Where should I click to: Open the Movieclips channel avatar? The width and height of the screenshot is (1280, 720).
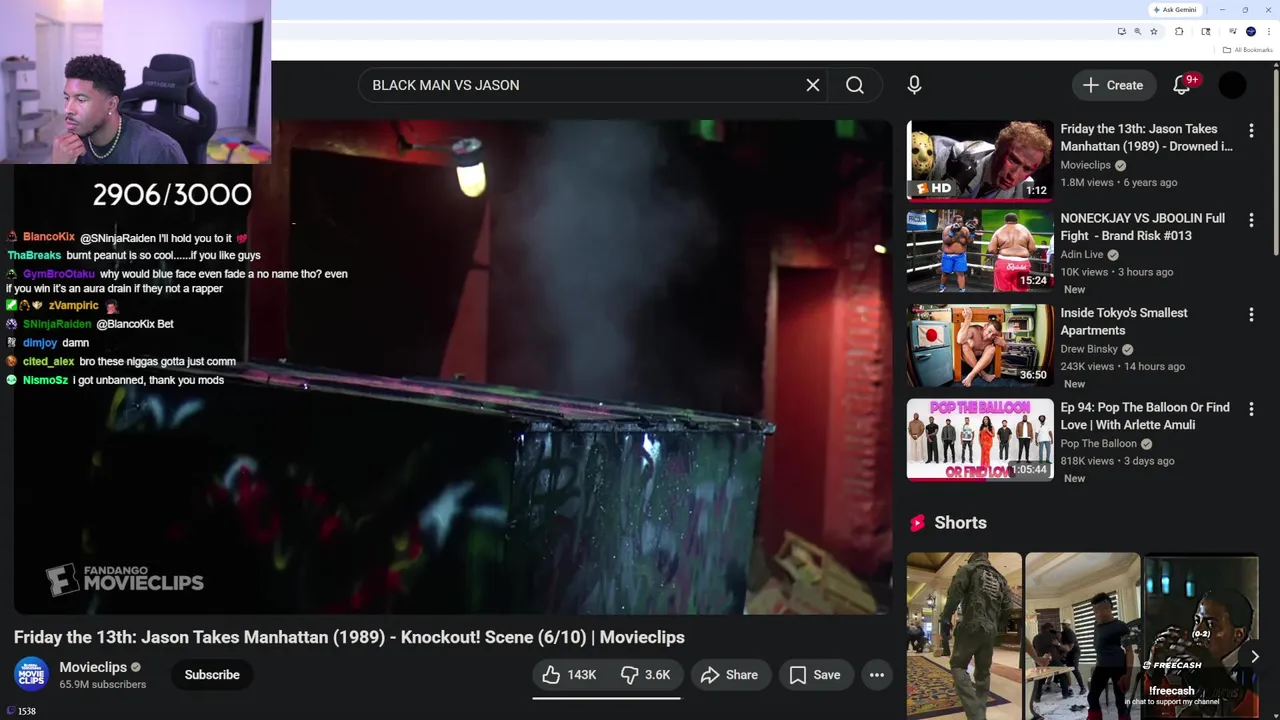point(31,674)
